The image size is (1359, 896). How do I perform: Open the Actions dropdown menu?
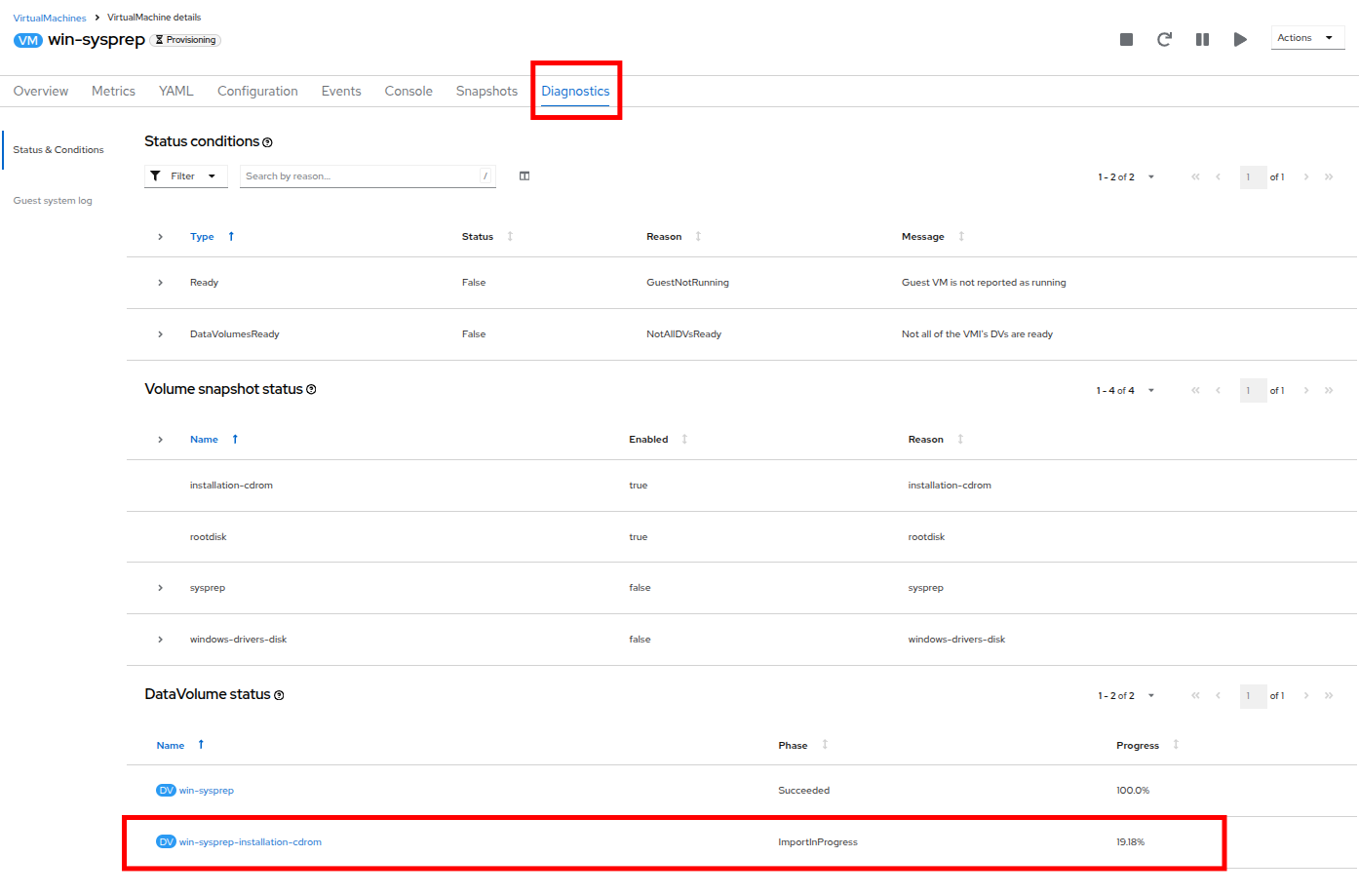[1306, 38]
